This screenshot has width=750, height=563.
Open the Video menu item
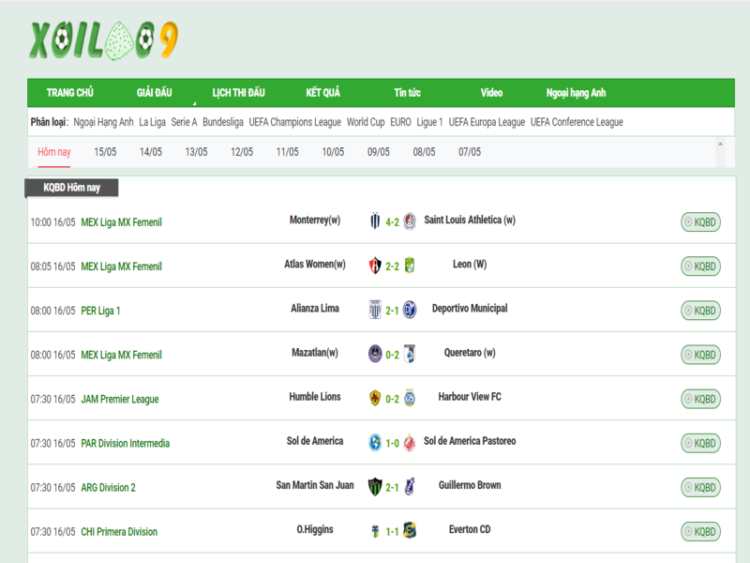[492, 93]
